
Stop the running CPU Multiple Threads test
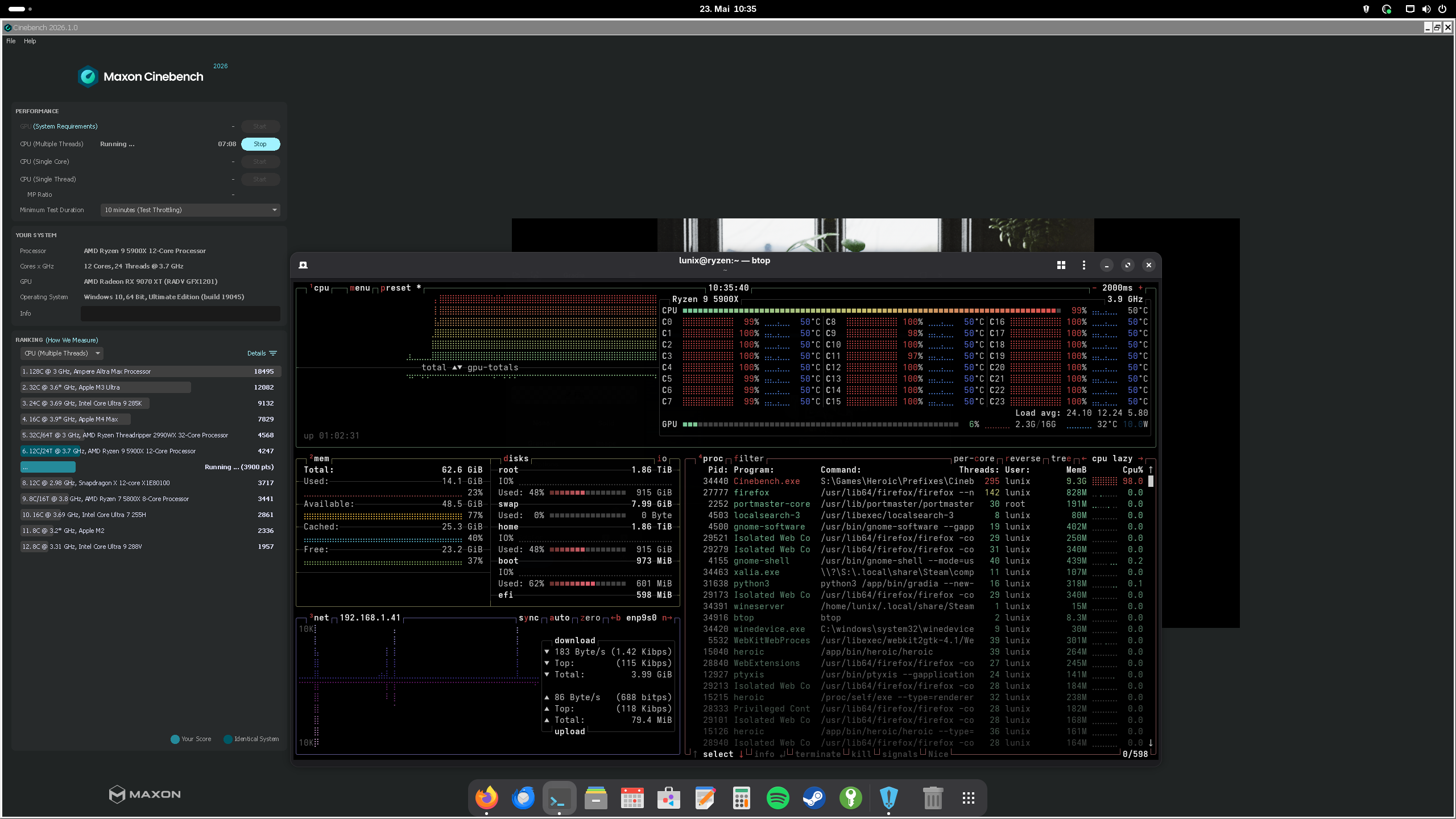260,144
